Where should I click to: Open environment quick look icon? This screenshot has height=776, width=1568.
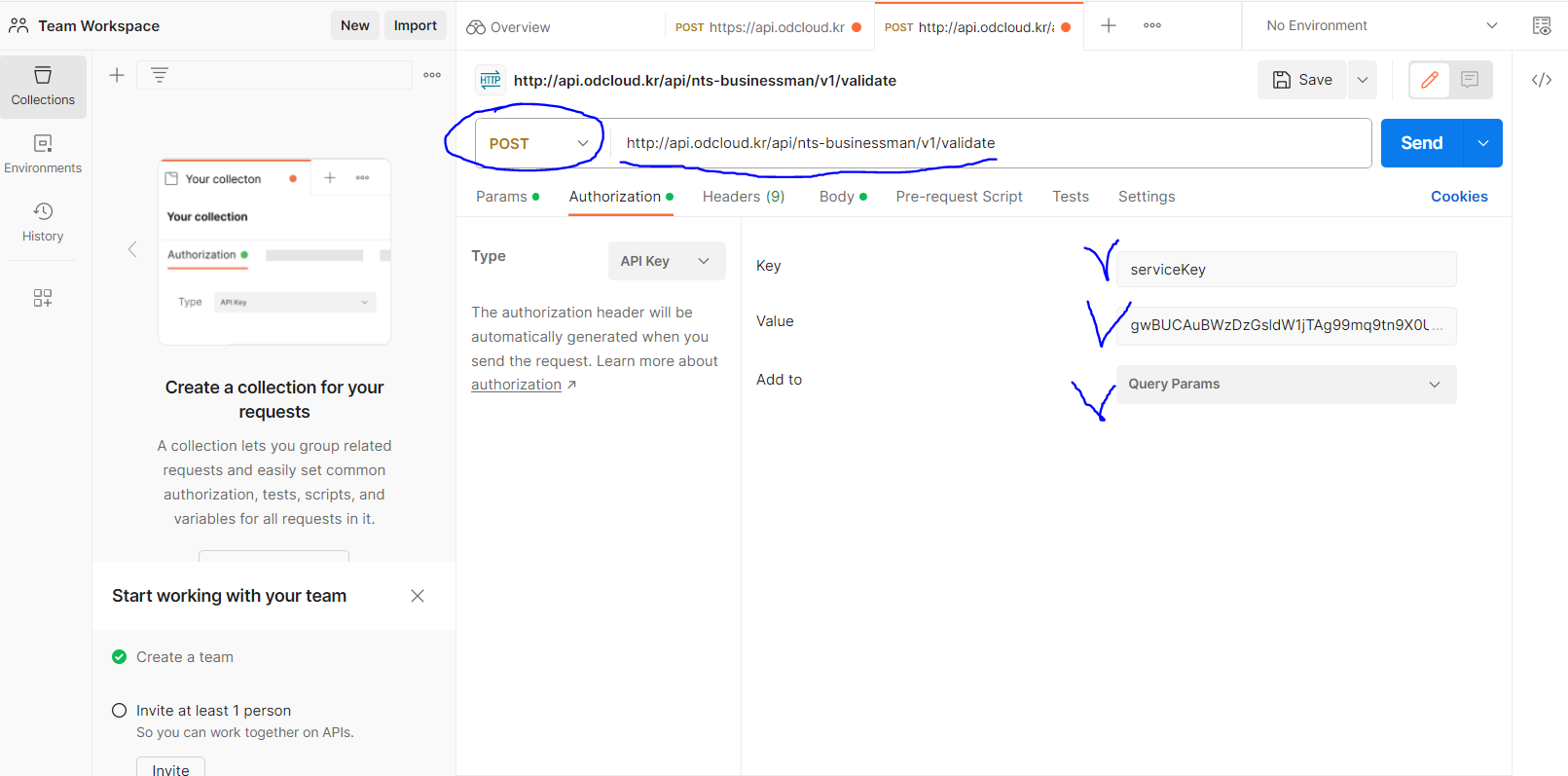pos(1542,25)
